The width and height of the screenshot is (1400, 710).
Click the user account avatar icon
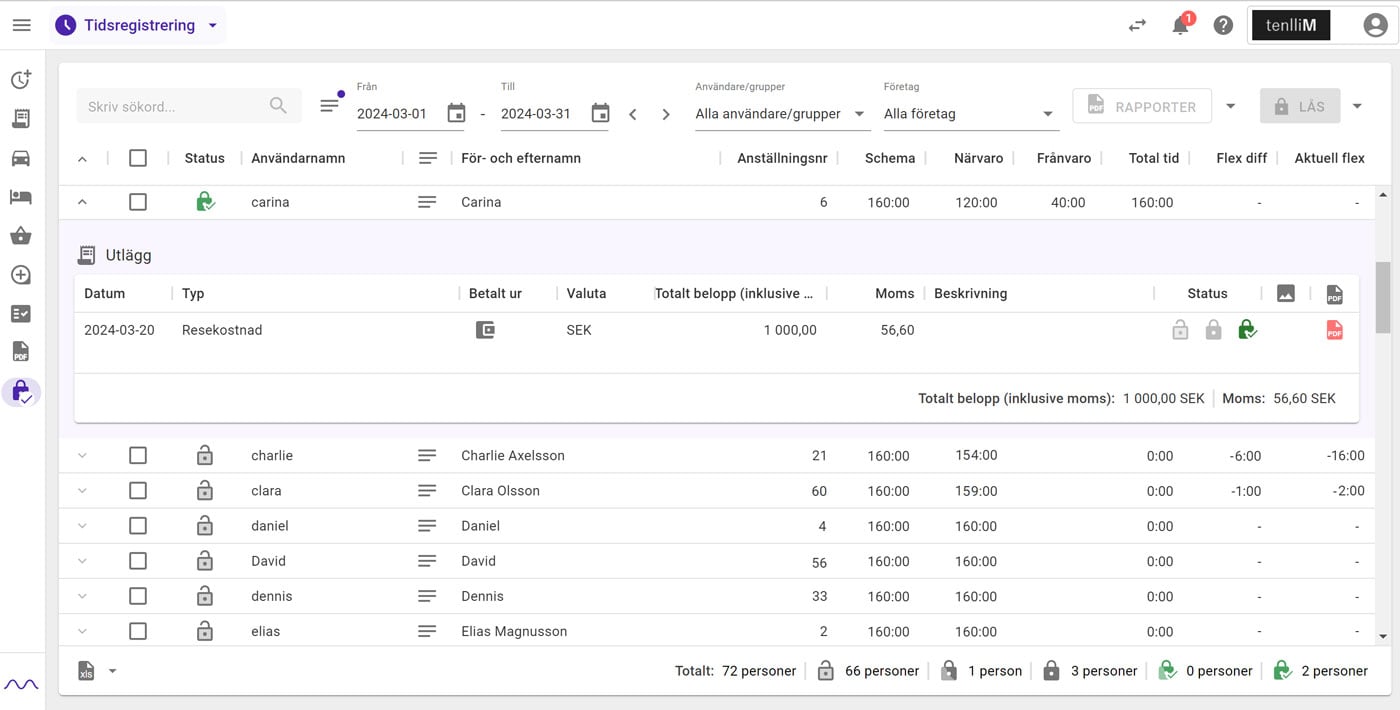pyautogui.click(x=1375, y=26)
